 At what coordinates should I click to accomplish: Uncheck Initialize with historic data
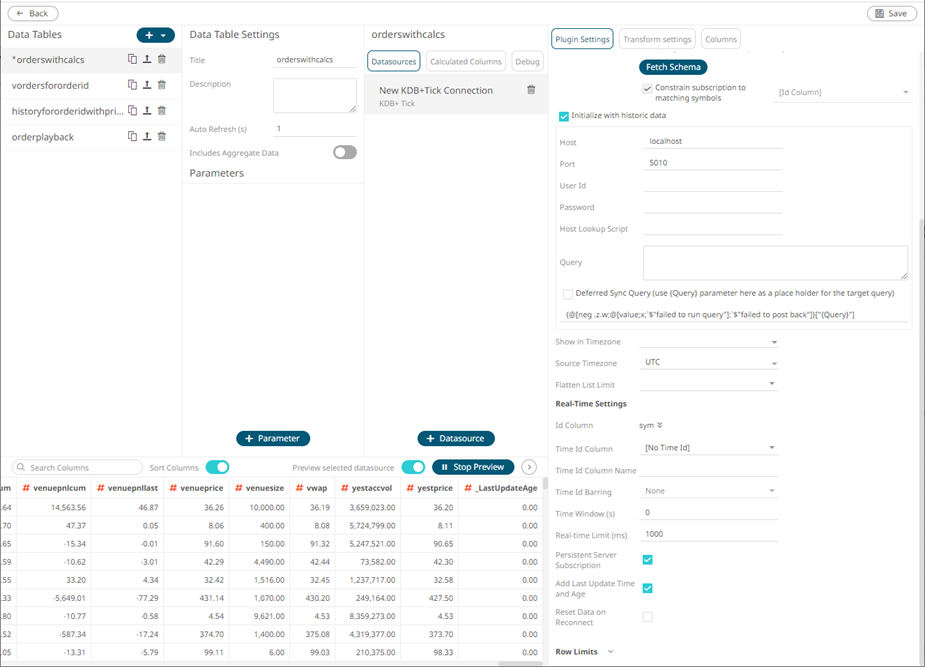563,116
